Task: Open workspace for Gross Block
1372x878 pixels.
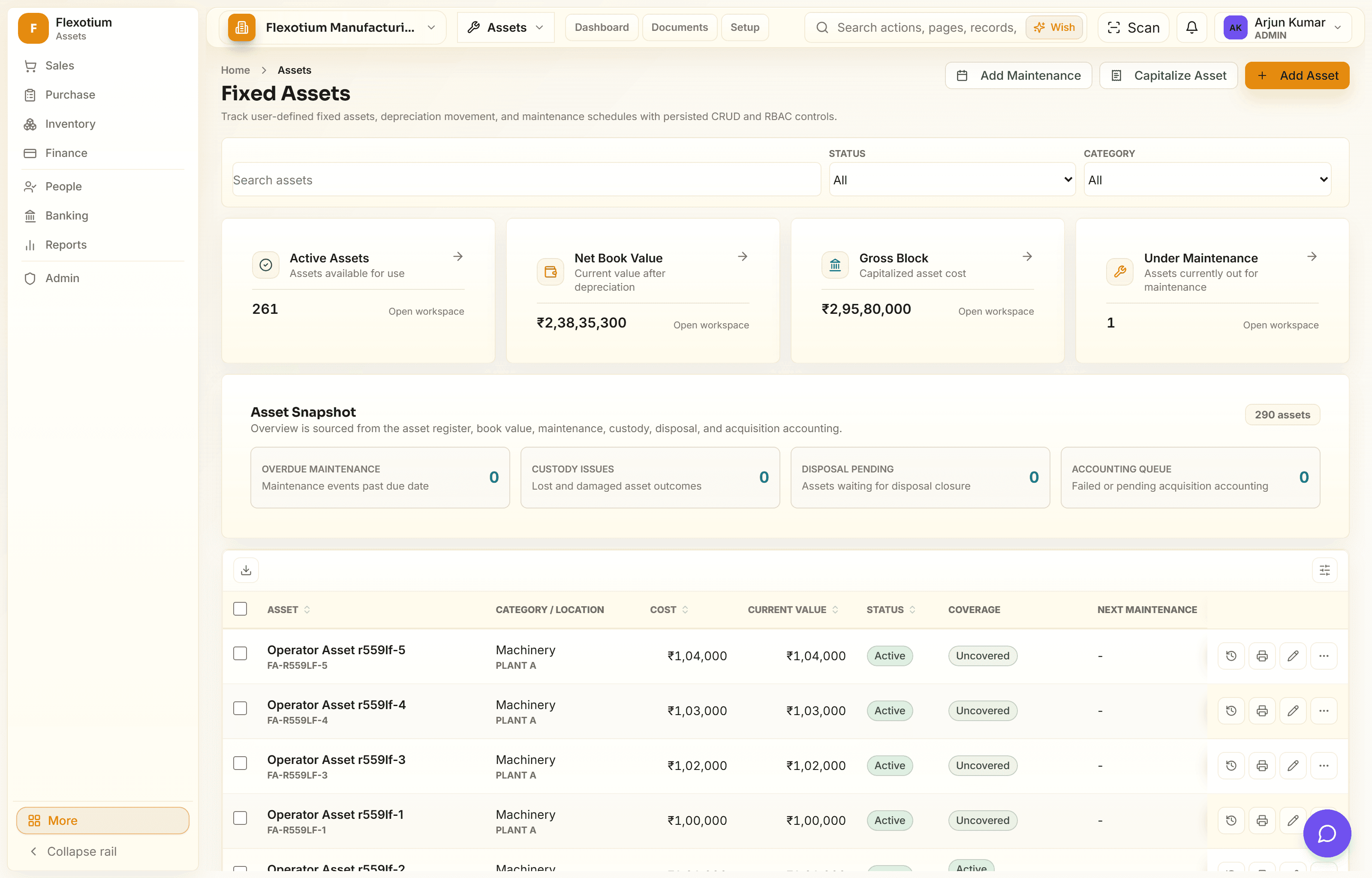Action: point(996,311)
